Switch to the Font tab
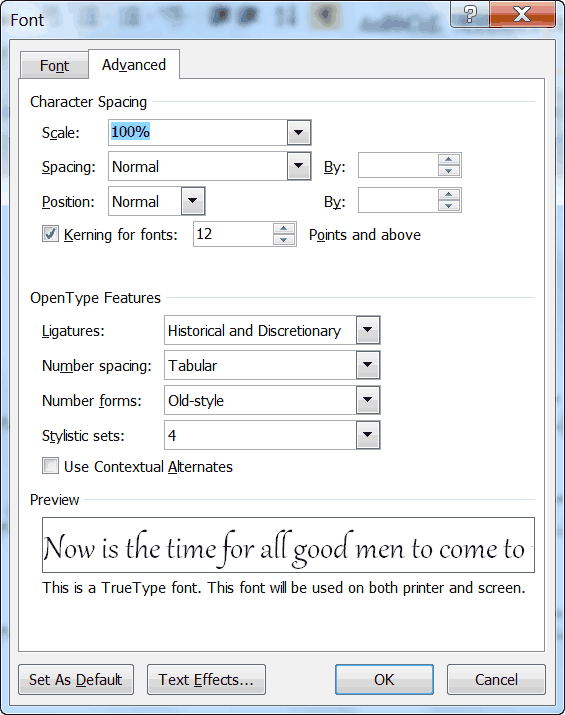The height and width of the screenshot is (715, 565). tap(54, 66)
